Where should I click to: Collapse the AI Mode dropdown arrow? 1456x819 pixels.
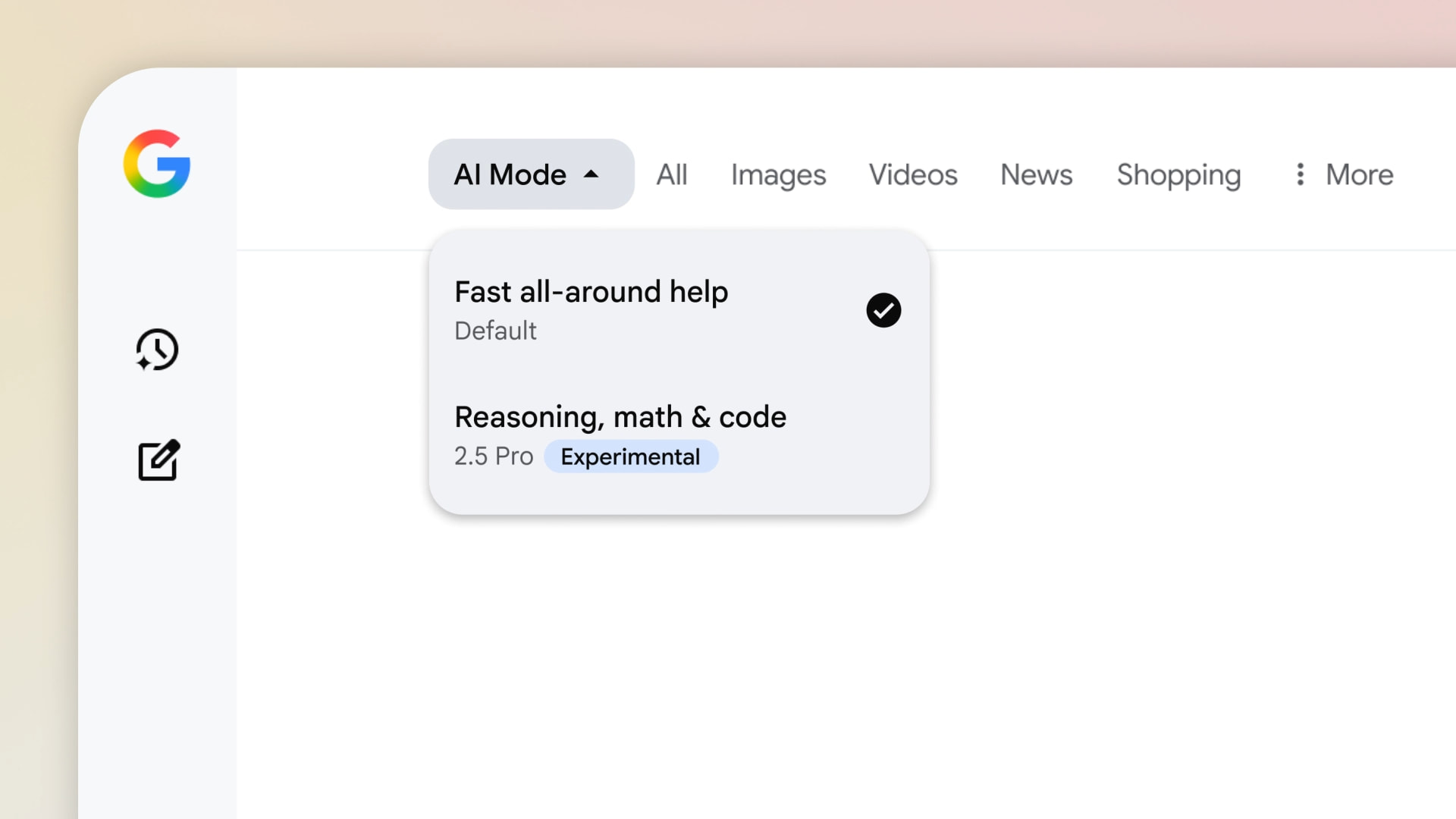591,174
